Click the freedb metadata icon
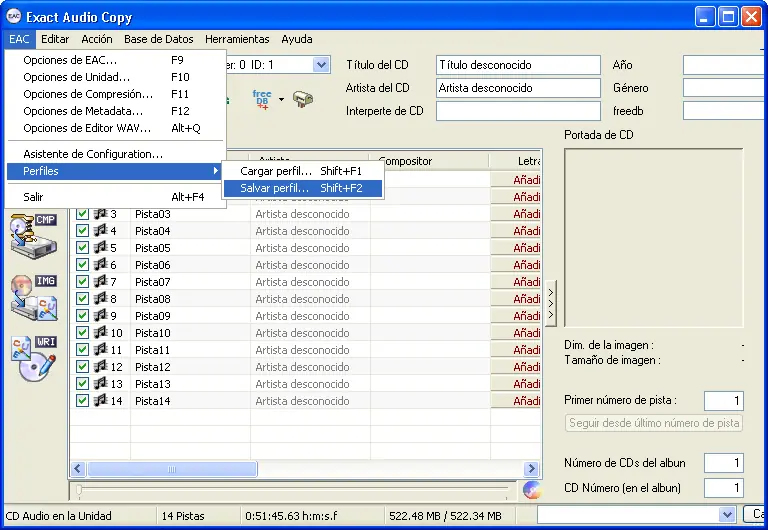This screenshot has width=768, height=530. 262,99
